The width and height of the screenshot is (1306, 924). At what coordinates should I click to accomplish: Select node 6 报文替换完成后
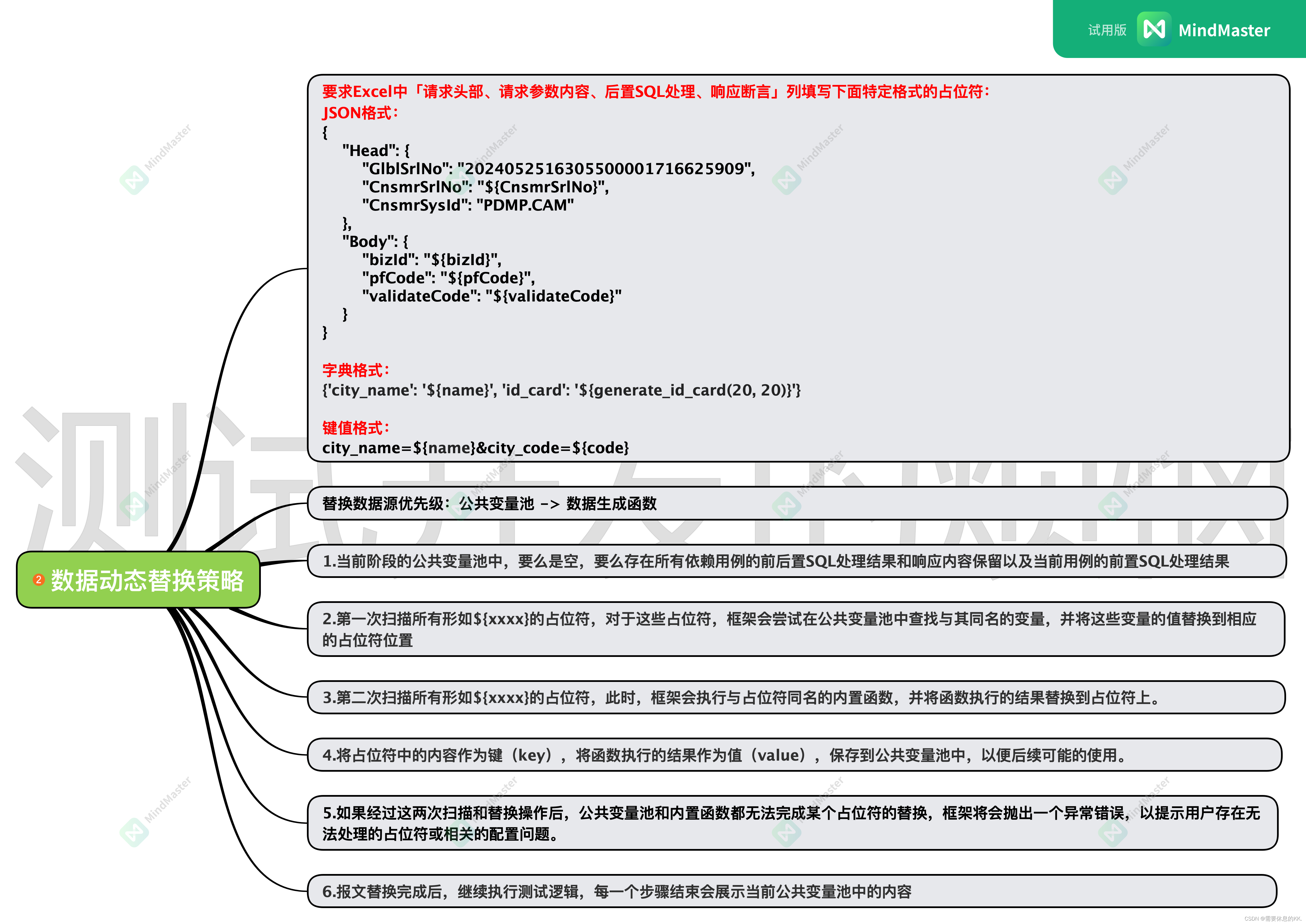point(792,891)
